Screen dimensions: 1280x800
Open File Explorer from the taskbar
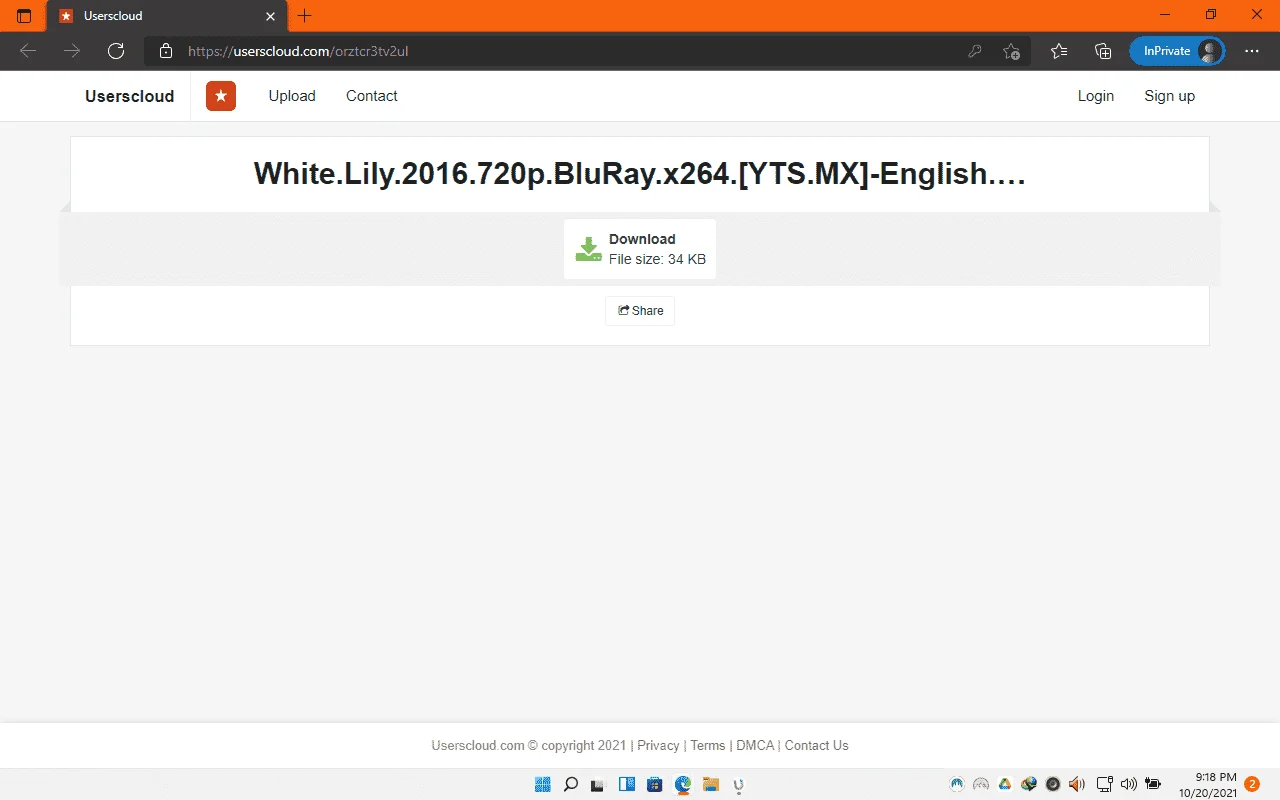click(711, 784)
